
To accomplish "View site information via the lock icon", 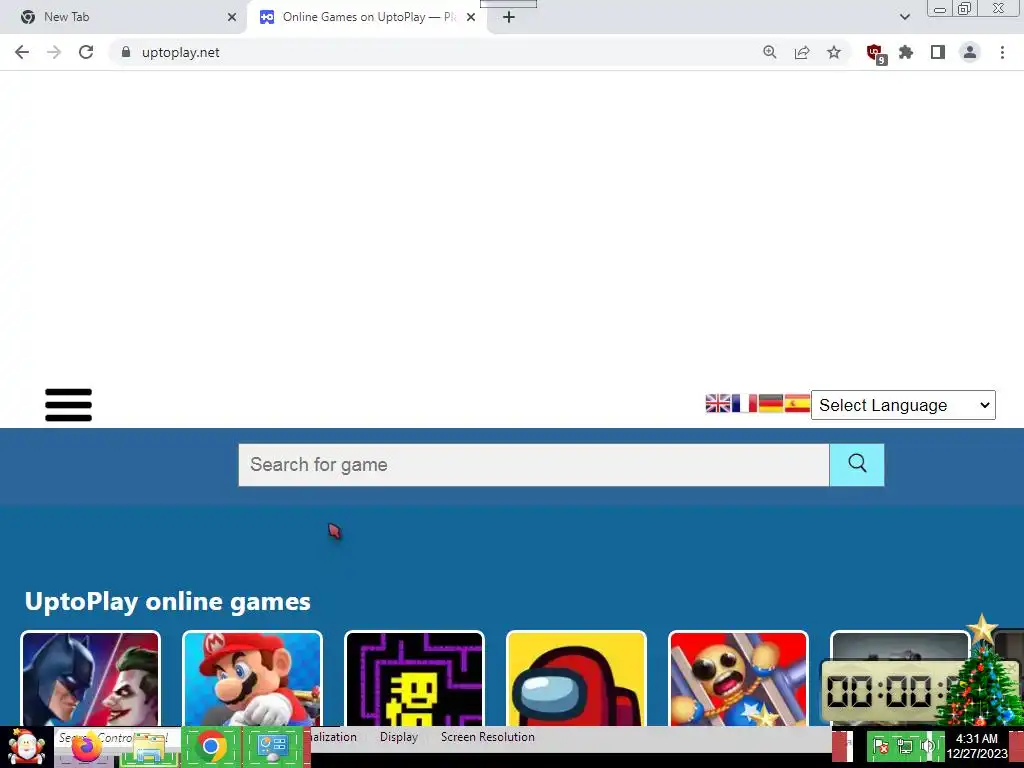I will click(x=126, y=52).
